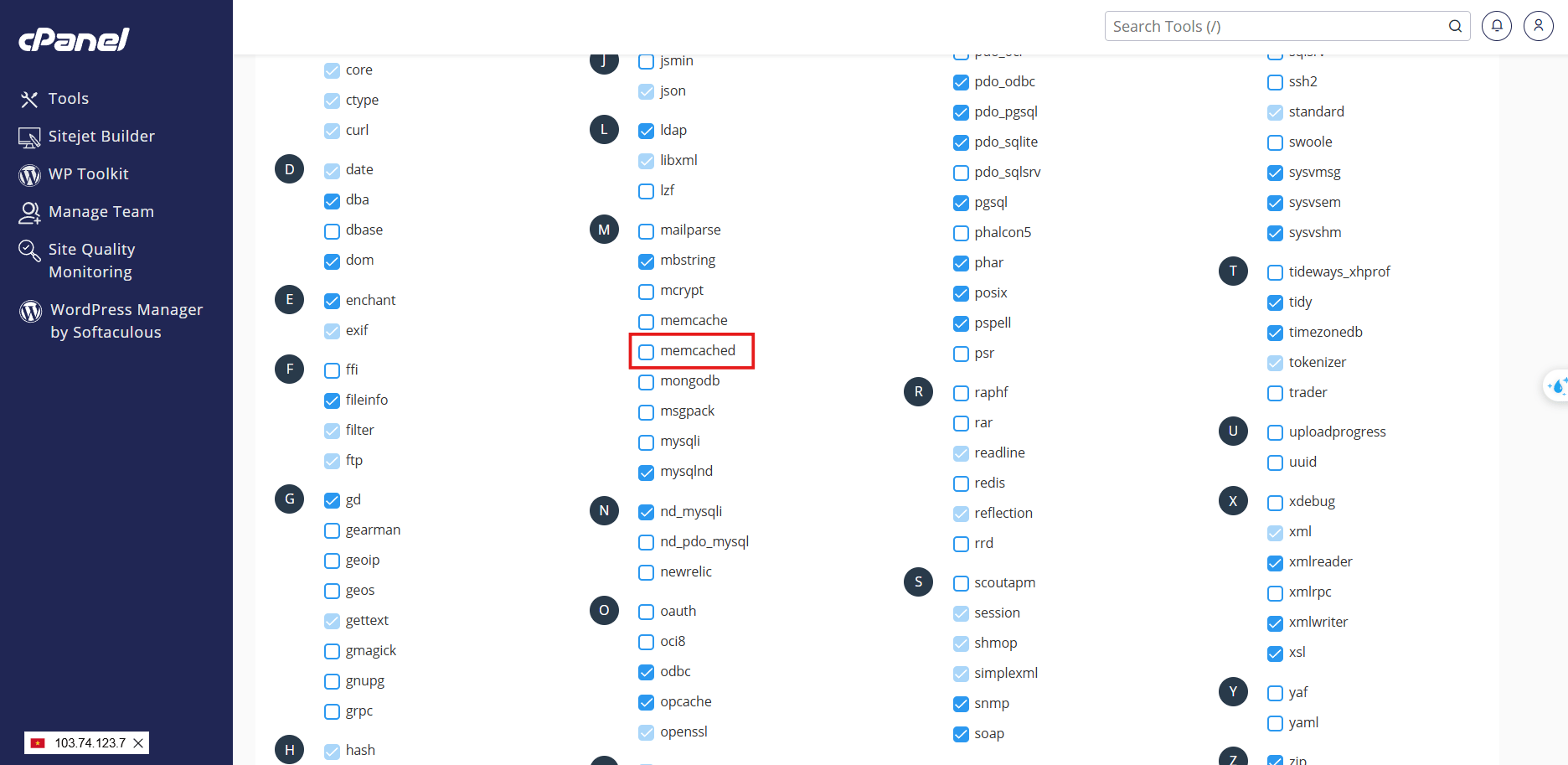Click the scoutapm extension label
This screenshot has width=1568, height=765.
point(1004,582)
